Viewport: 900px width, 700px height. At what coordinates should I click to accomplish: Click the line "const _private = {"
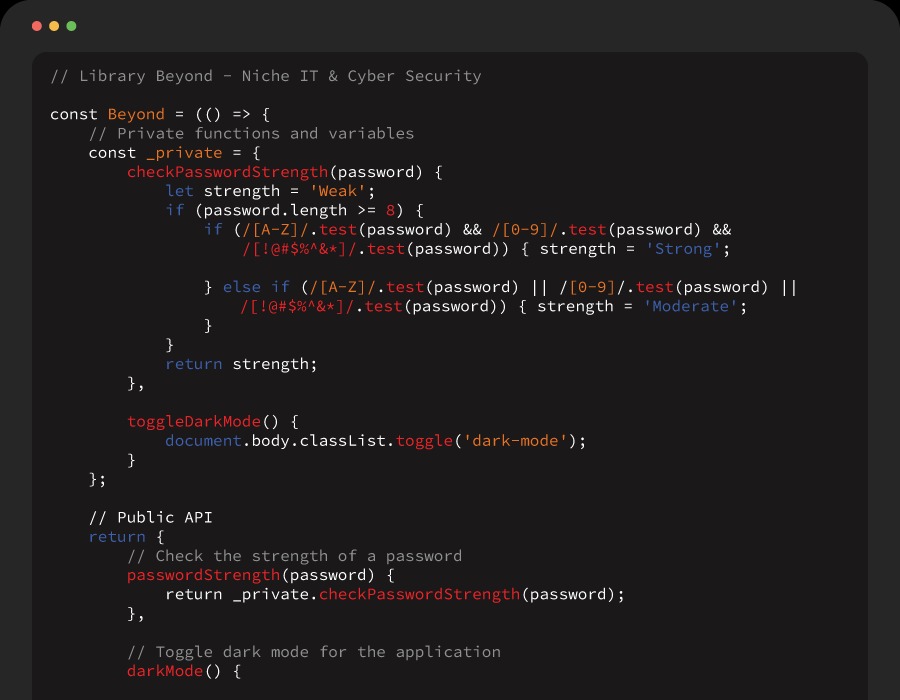[x=174, y=153]
